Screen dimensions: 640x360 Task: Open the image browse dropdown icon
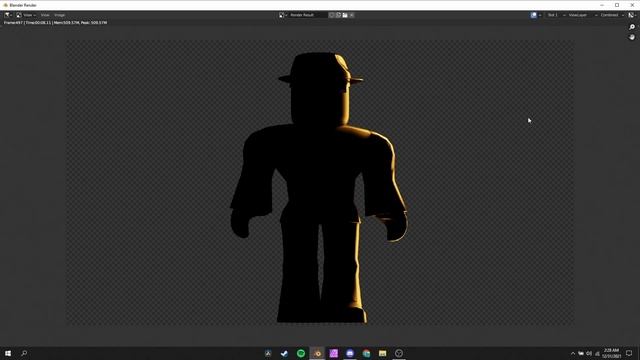[x=283, y=15]
